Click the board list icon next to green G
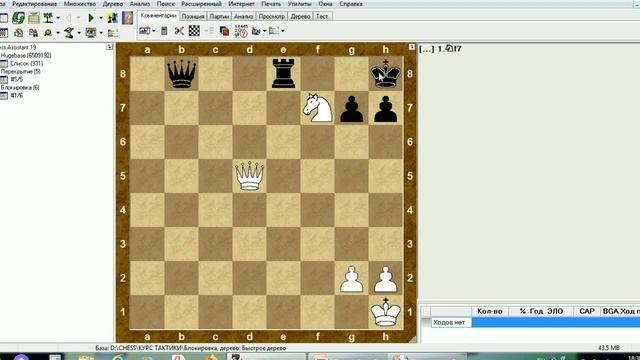Screen dimensions: 640x360 [34, 18]
